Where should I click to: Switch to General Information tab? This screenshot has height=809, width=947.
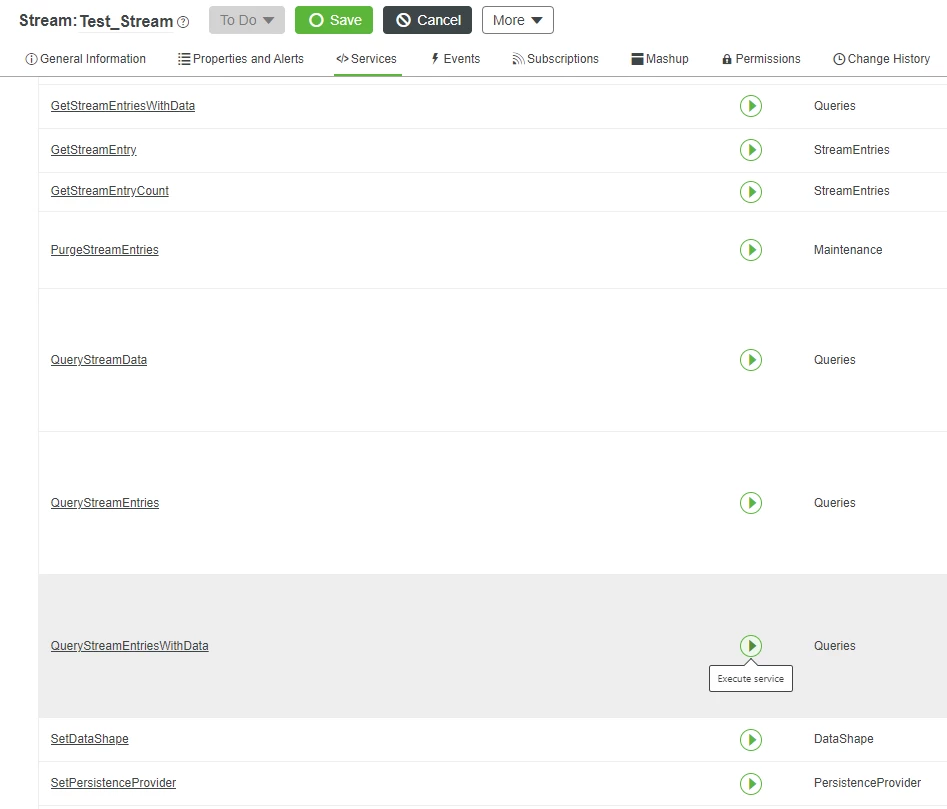click(85, 59)
